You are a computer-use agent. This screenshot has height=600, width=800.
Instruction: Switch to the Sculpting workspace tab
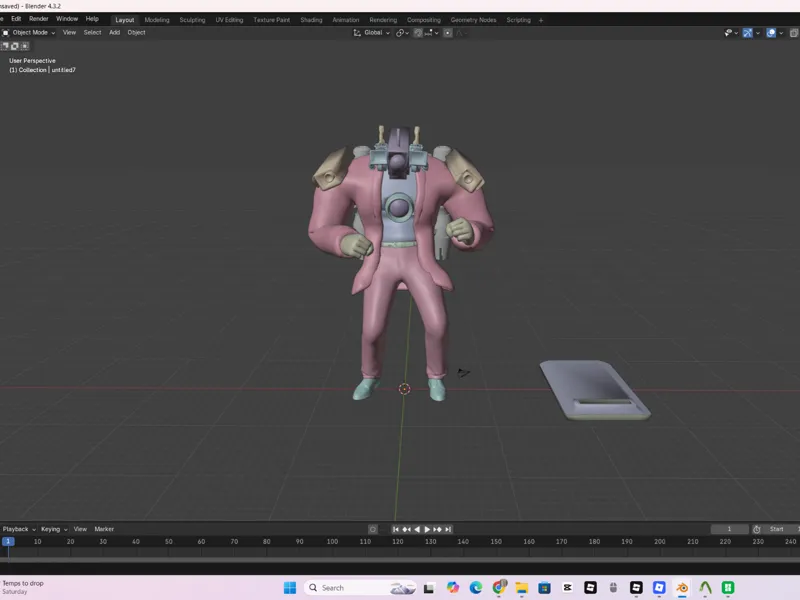[192, 20]
